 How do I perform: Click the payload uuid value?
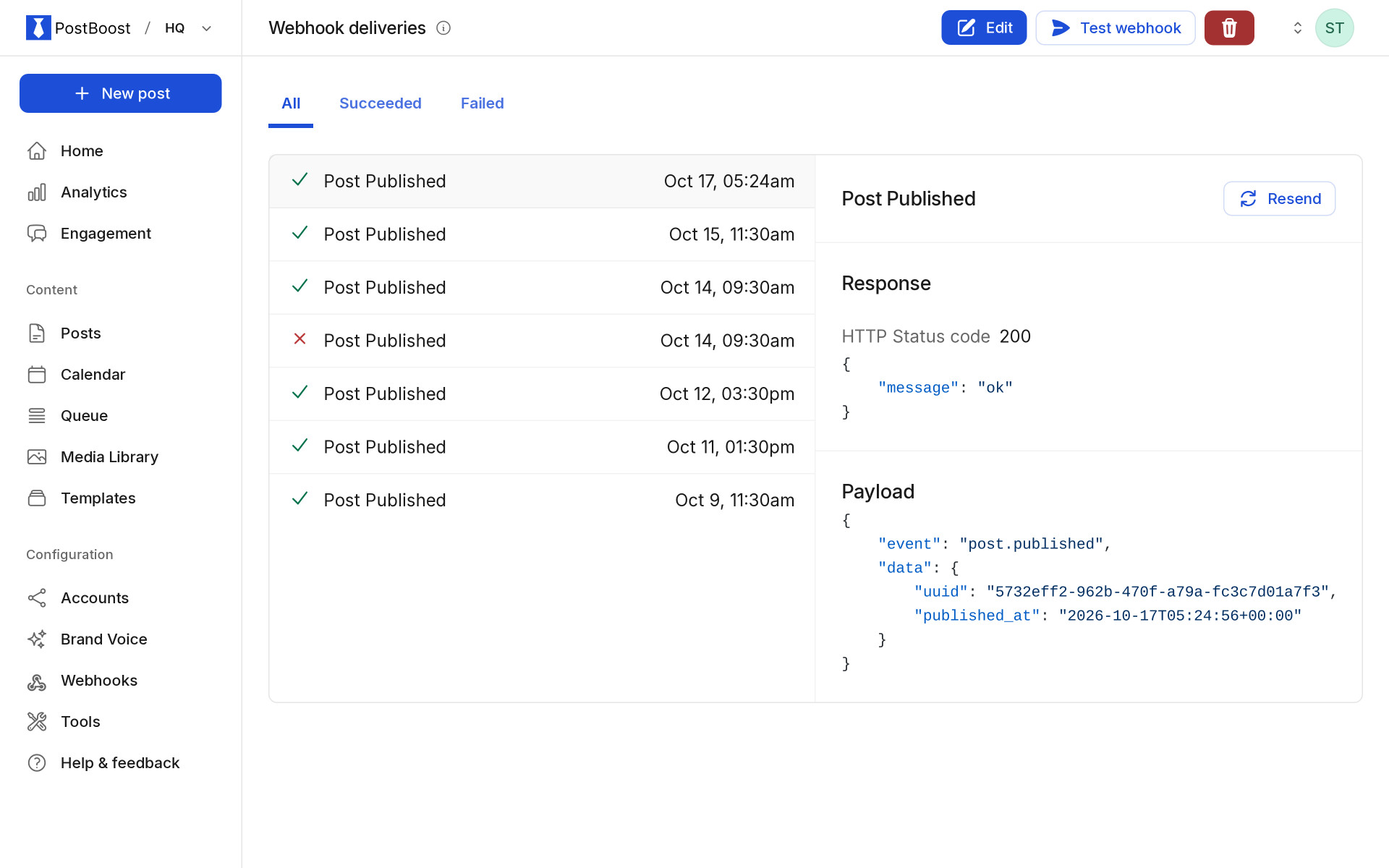tap(1157, 592)
